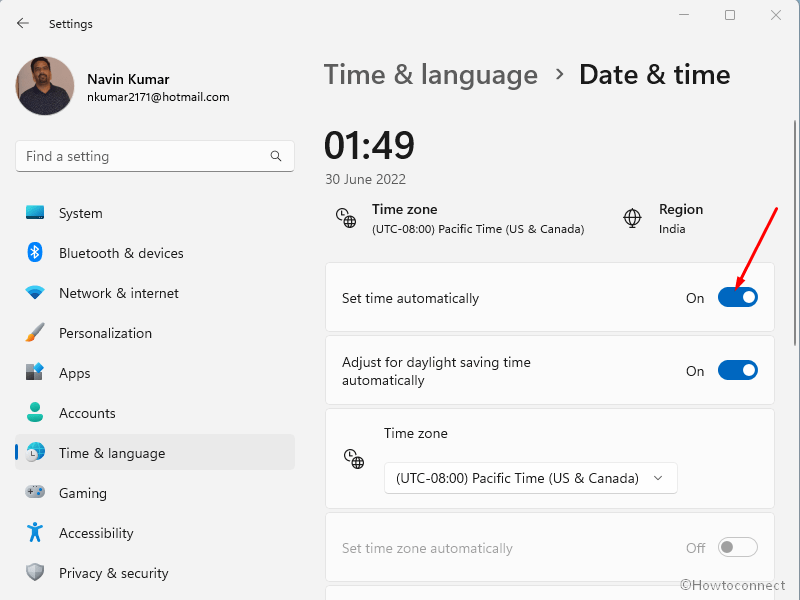800x600 pixels.
Task: Click the Accounts person icon
Action: click(35, 413)
